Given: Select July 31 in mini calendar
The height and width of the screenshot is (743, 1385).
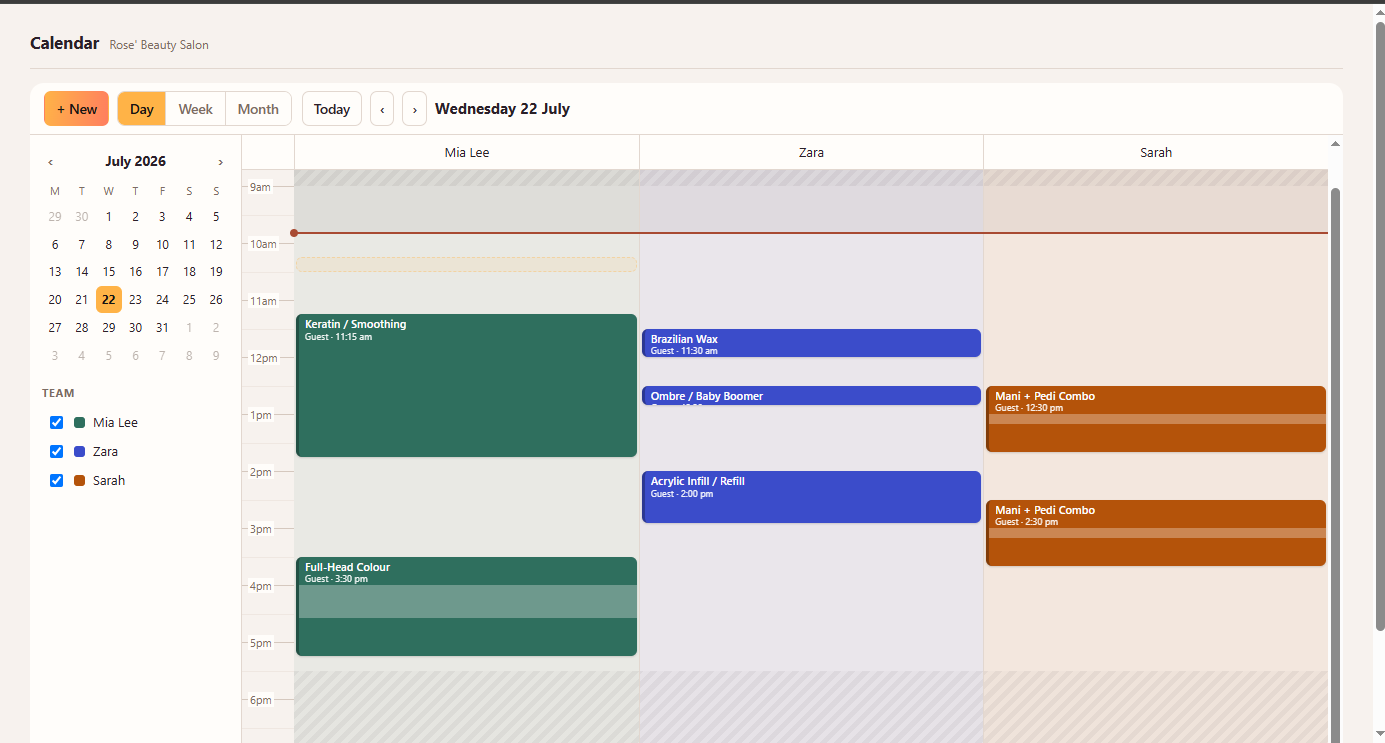Looking at the screenshot, I should [162, 327].
